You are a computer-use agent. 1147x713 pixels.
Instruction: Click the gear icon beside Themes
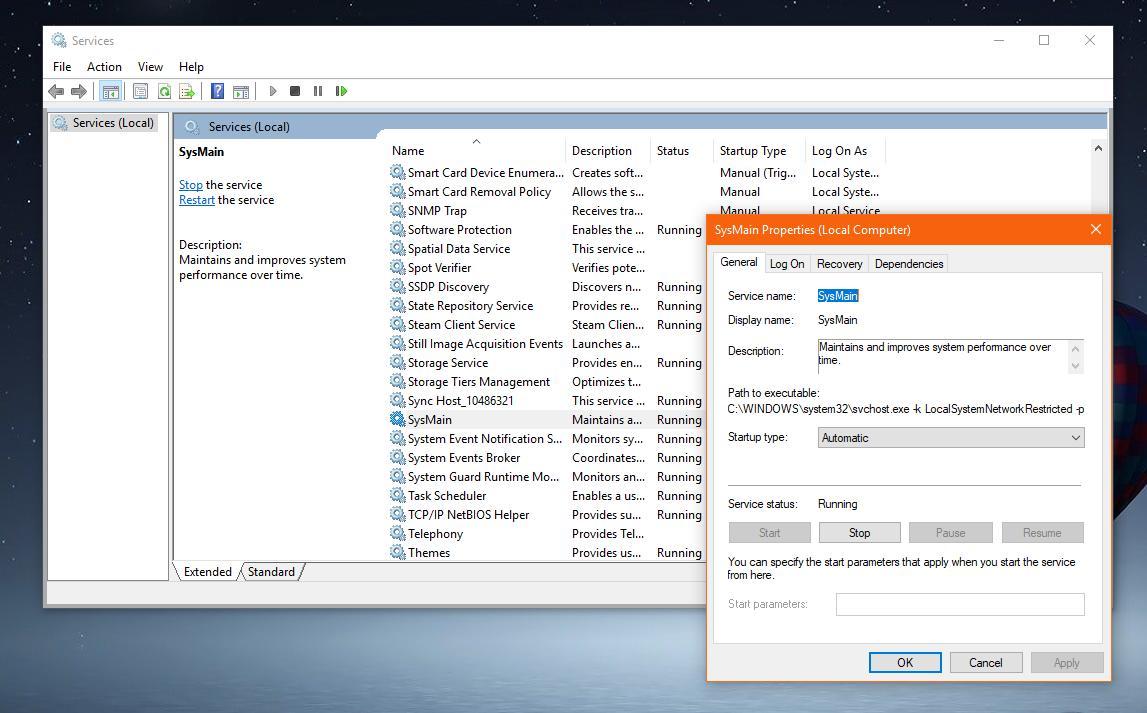pyautogui.click(x=397, y=552)
